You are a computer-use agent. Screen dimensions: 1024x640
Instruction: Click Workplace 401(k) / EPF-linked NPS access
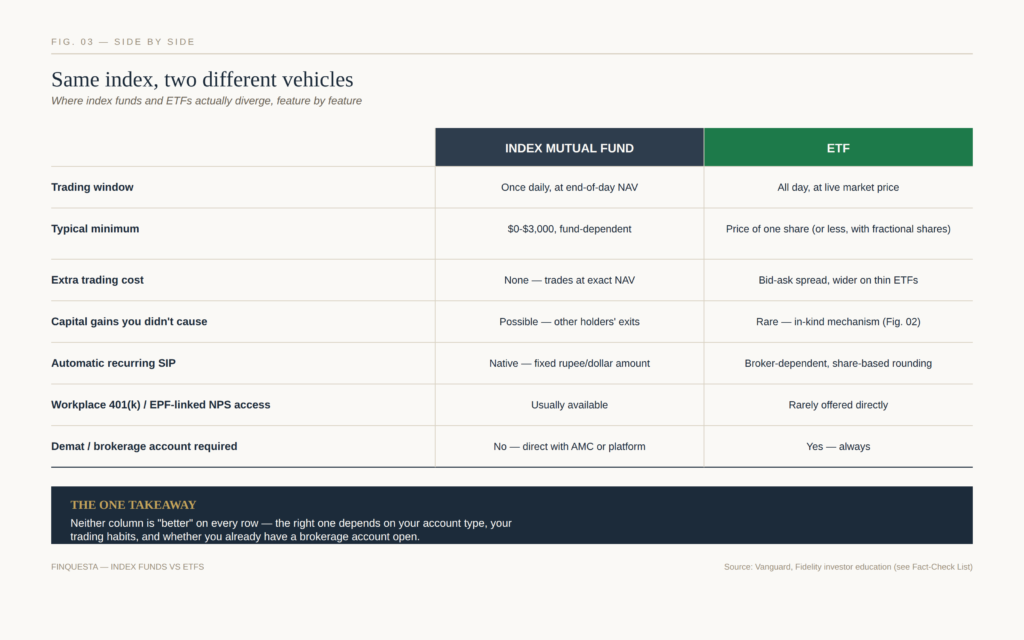point(161,405)
